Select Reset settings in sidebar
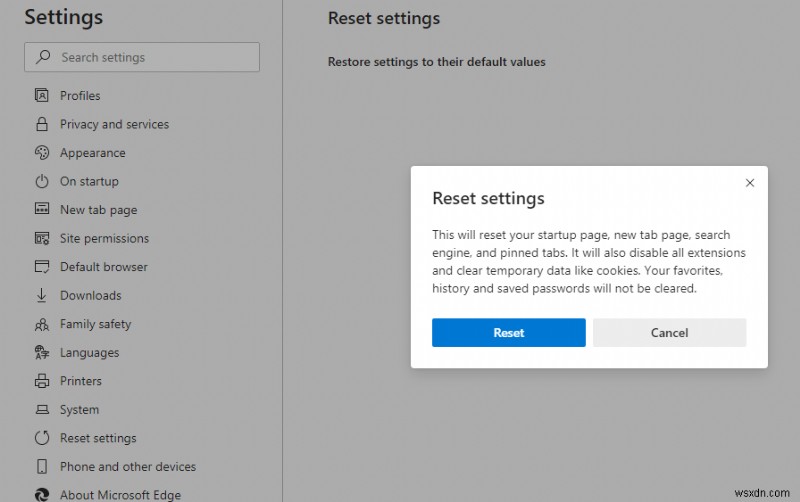This screenshot has height=502, width=800. coord(98,438)
